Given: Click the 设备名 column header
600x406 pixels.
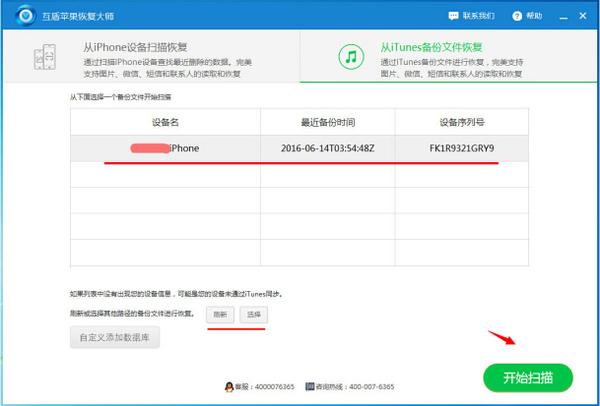Looking at the screenshot, I should 165,122.
